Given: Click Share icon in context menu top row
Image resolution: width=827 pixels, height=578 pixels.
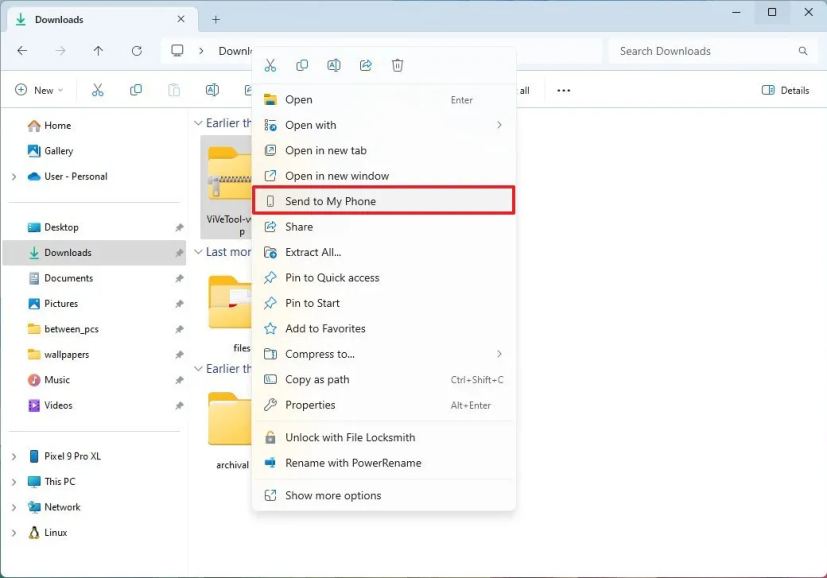Looking at the screenshot, I should (366, 65).
